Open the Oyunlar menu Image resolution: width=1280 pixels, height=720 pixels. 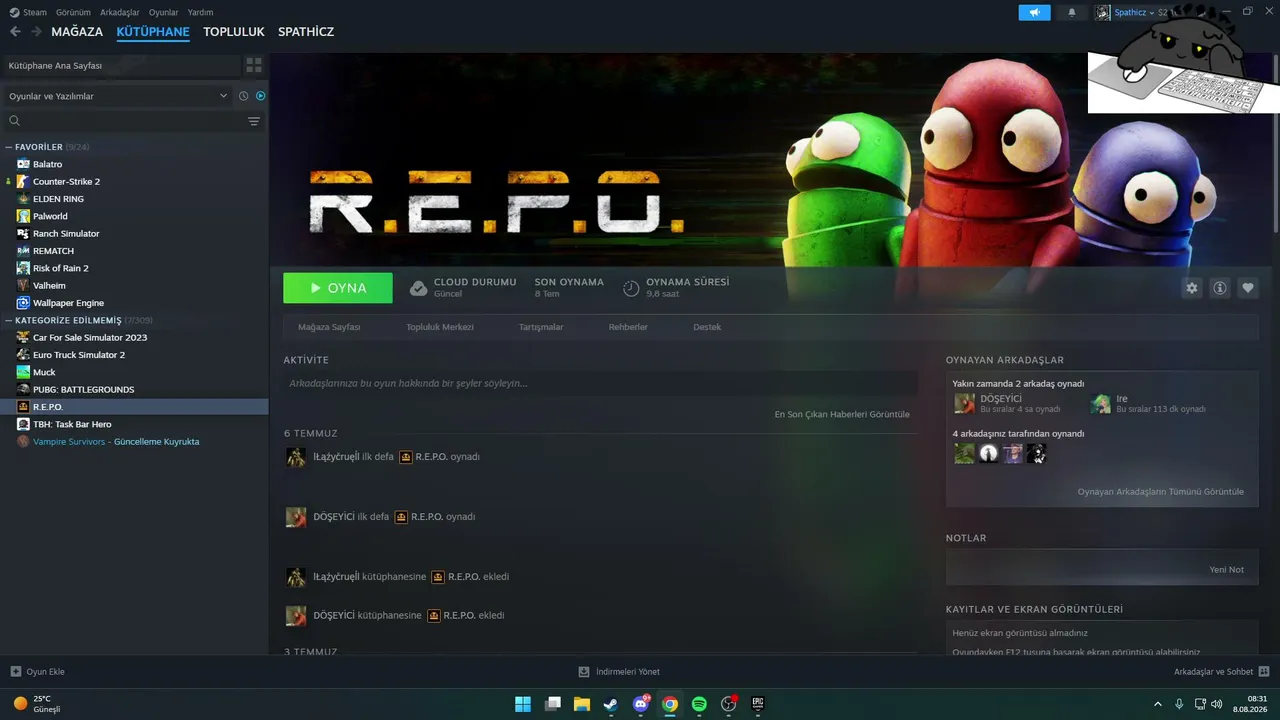tap(164, 12)
